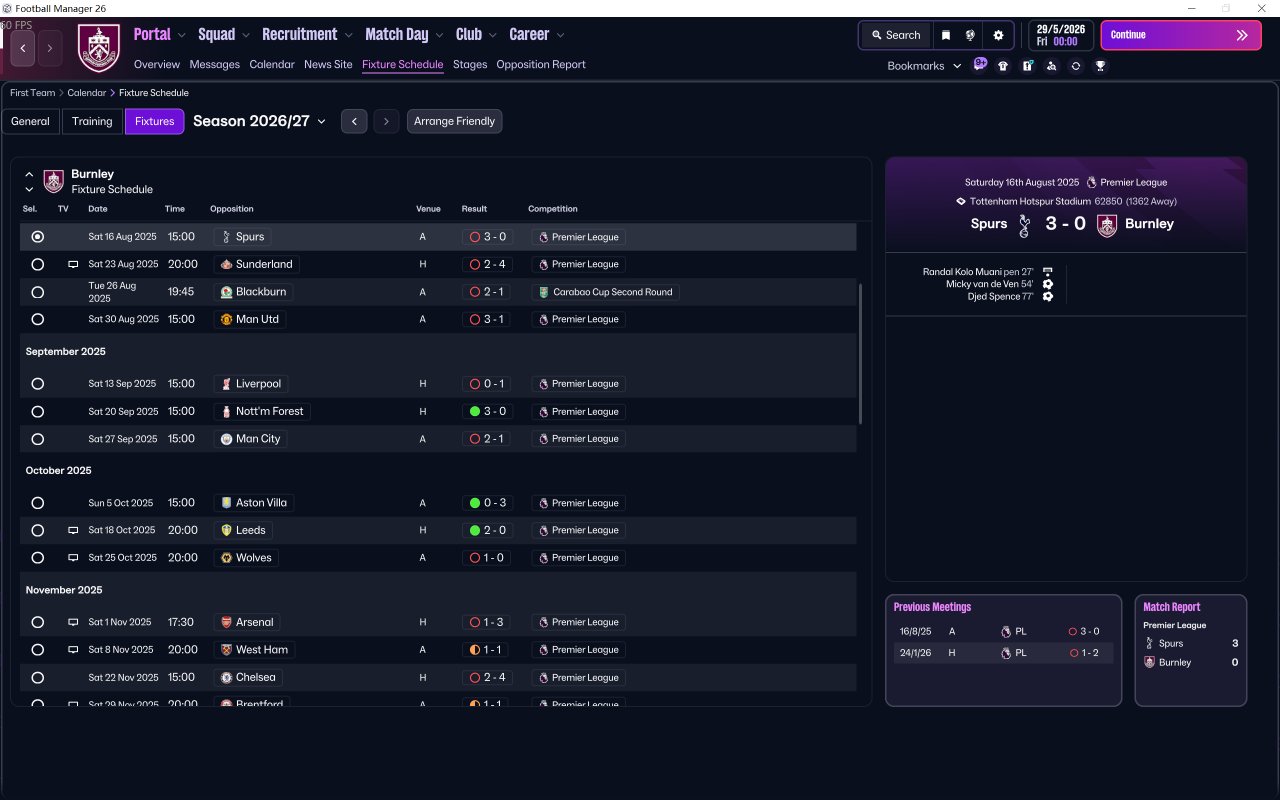Click the 29/5/2026 date and time box
Screen dimensions: 1280x800
pos(1061,35)
